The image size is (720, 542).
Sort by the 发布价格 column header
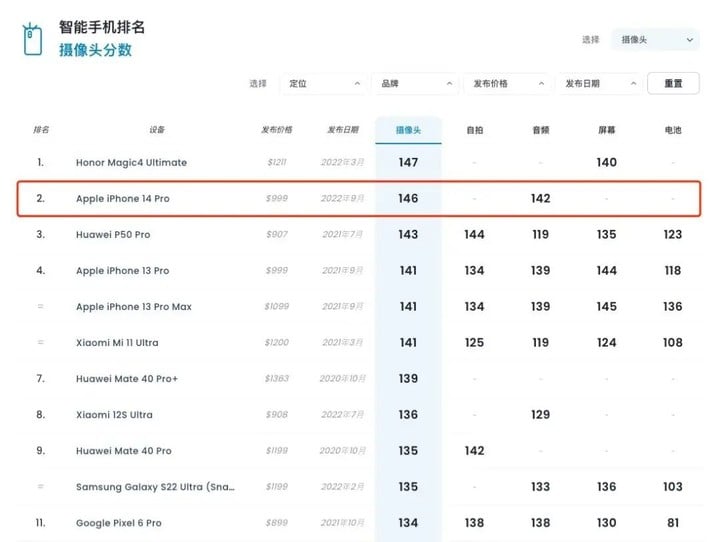pyautogui.click(x=276, y=130)
